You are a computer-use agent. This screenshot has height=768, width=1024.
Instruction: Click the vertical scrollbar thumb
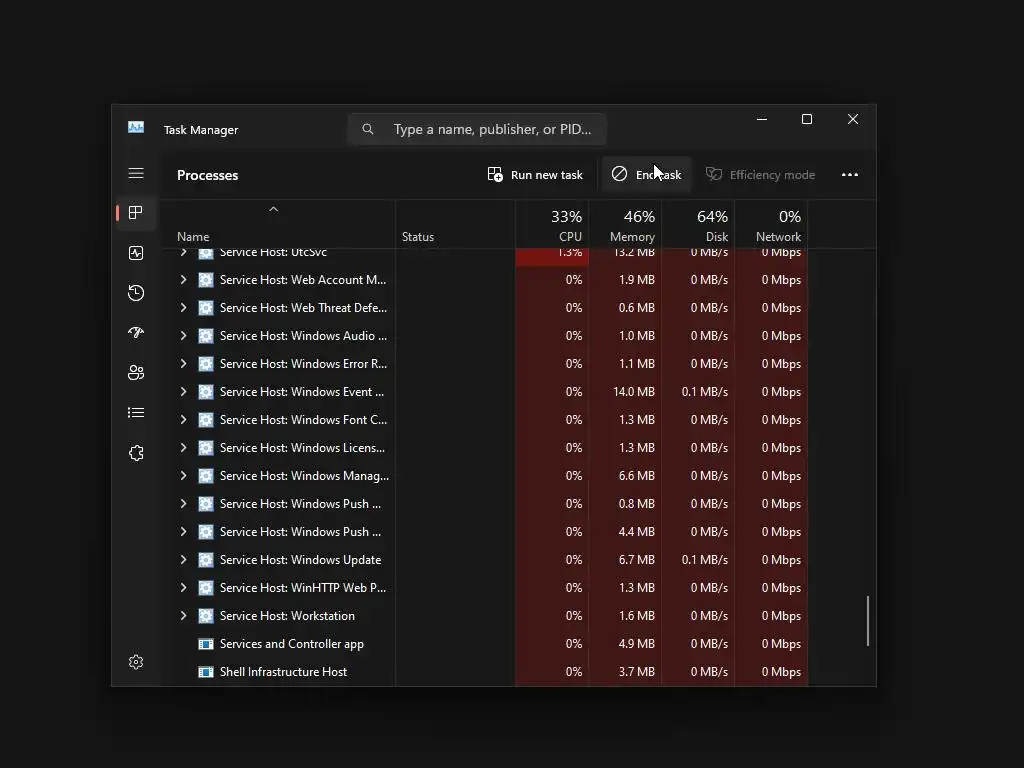coord(868,621)
